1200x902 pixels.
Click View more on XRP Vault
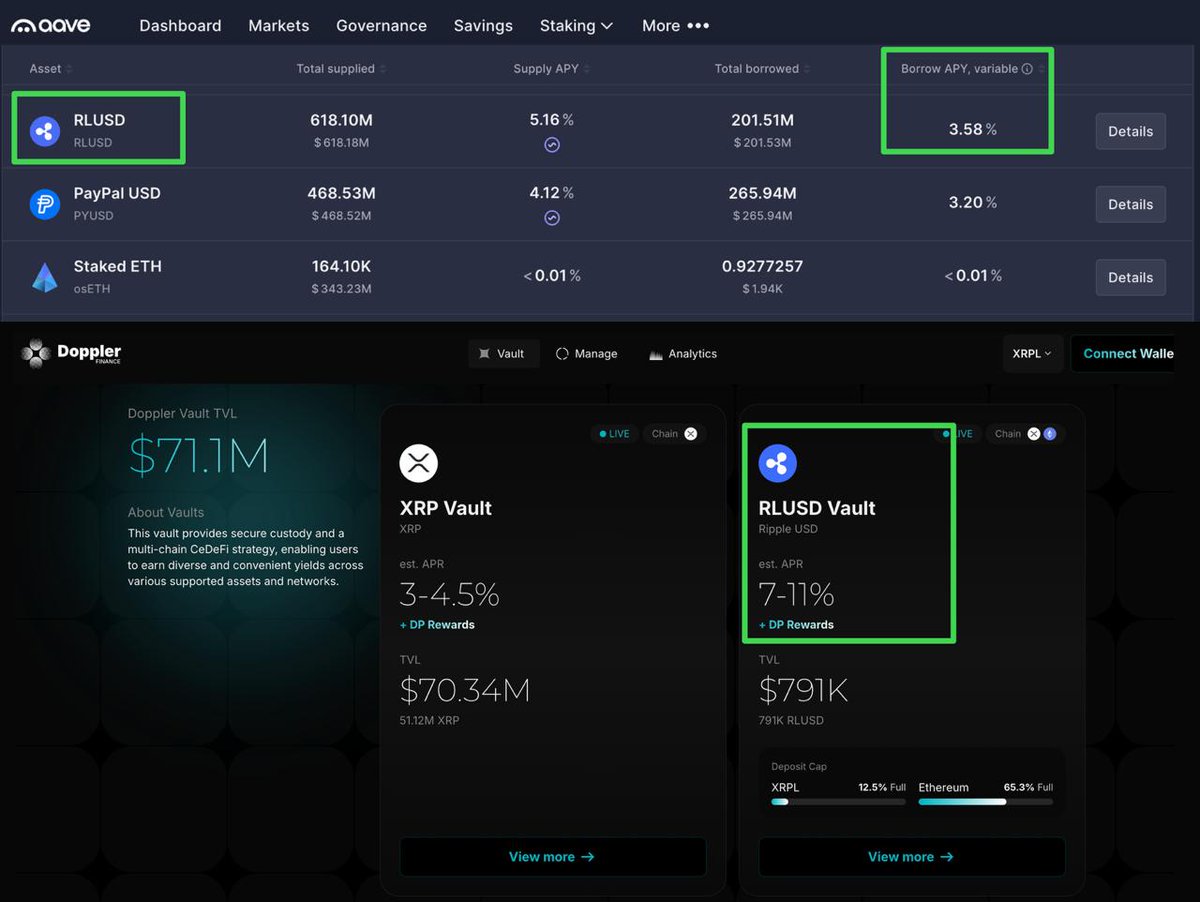552,857
